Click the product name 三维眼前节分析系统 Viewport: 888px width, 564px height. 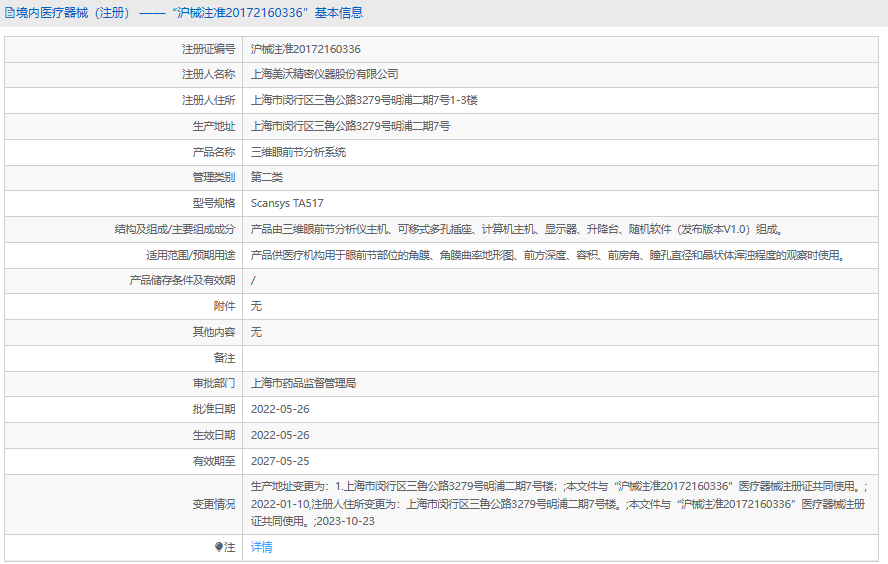[298, 152]
